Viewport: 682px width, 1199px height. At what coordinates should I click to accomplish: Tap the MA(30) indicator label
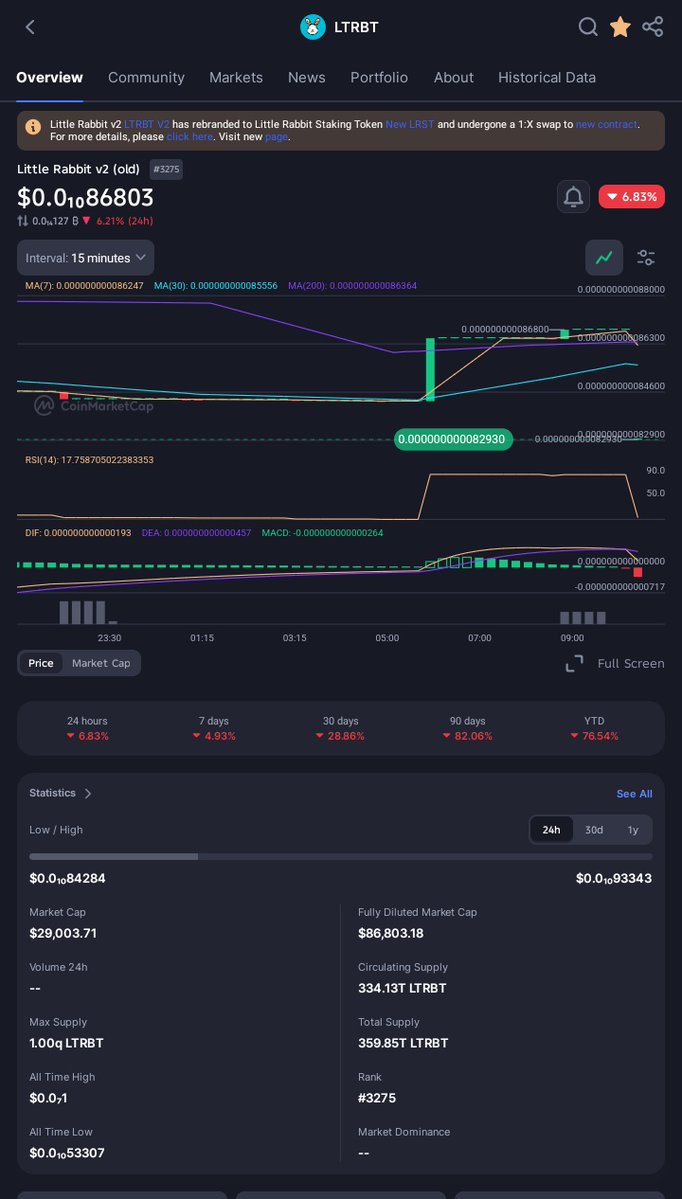pyautogui.click(x=216, y=285)
